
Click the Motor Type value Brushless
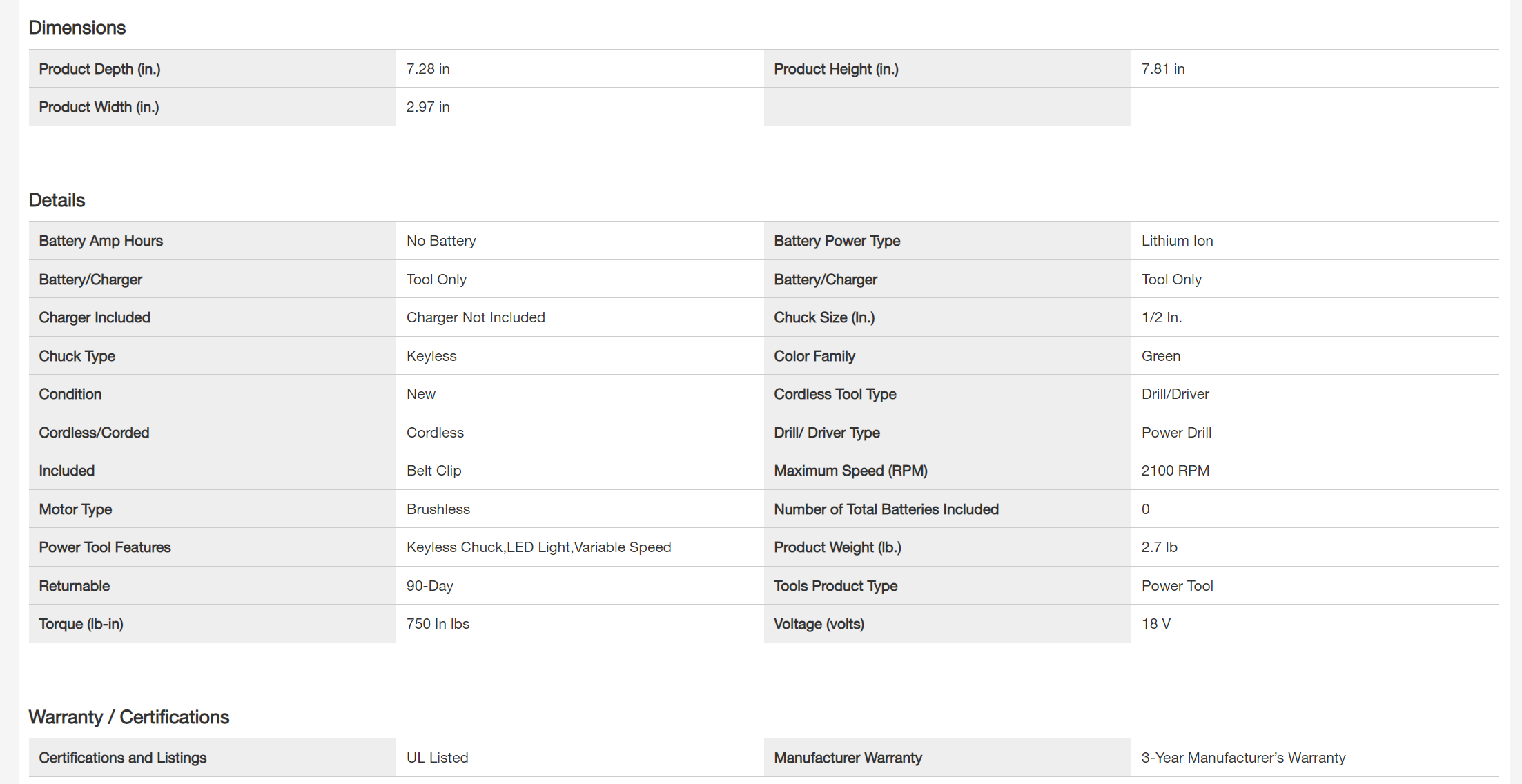pyautogui.click(x=438, y=509)
